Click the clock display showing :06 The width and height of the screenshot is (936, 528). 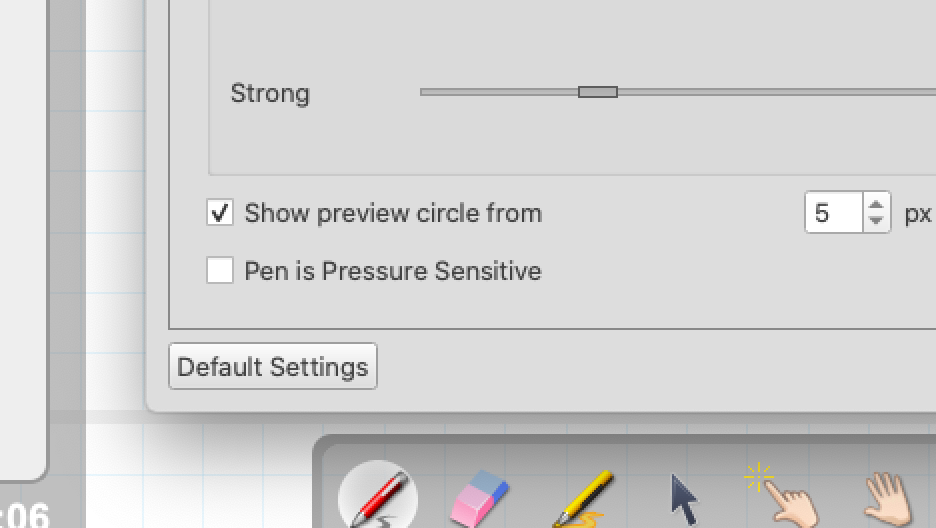click(24, 515)
